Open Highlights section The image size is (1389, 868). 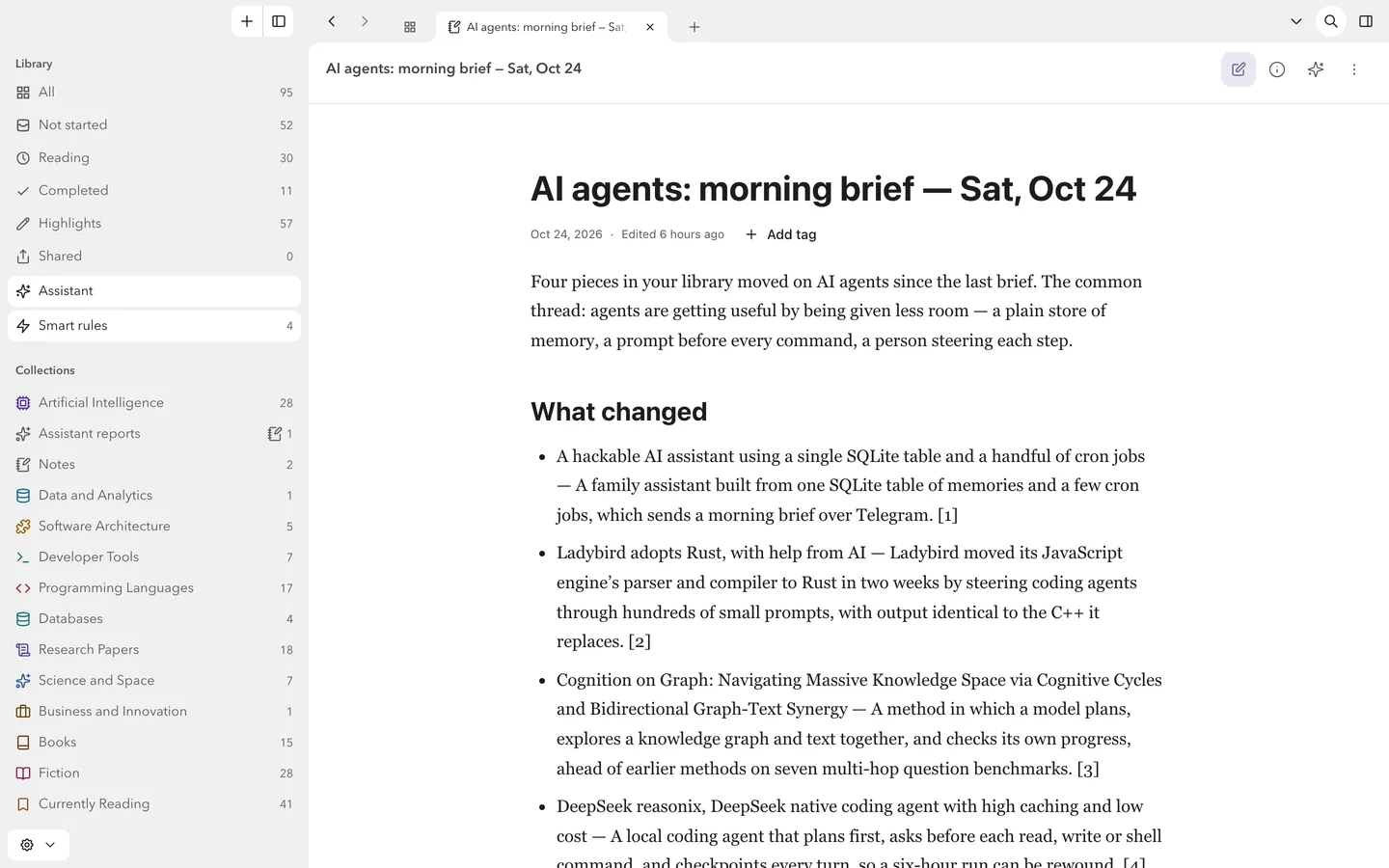click(154, 224)
